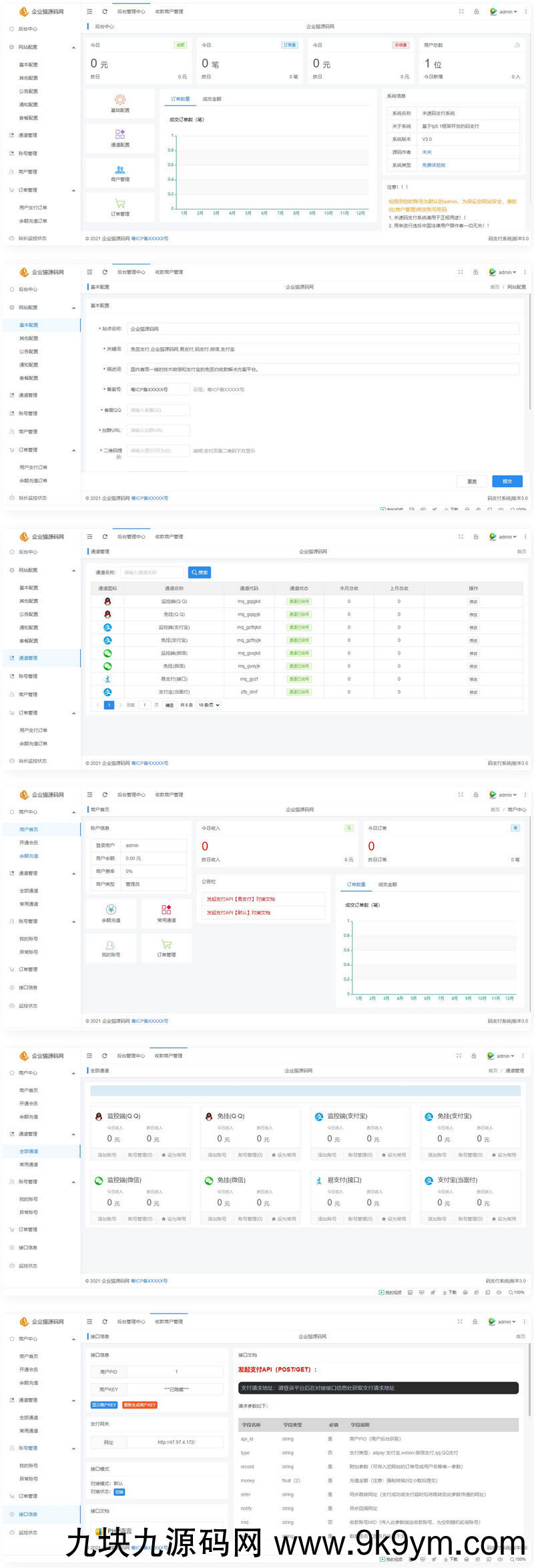534x1568 pixels.
Task: Collapse 订单管理 sidebar group above 用户支付订单
Action: pyautogui.click(x=73, y=190)
